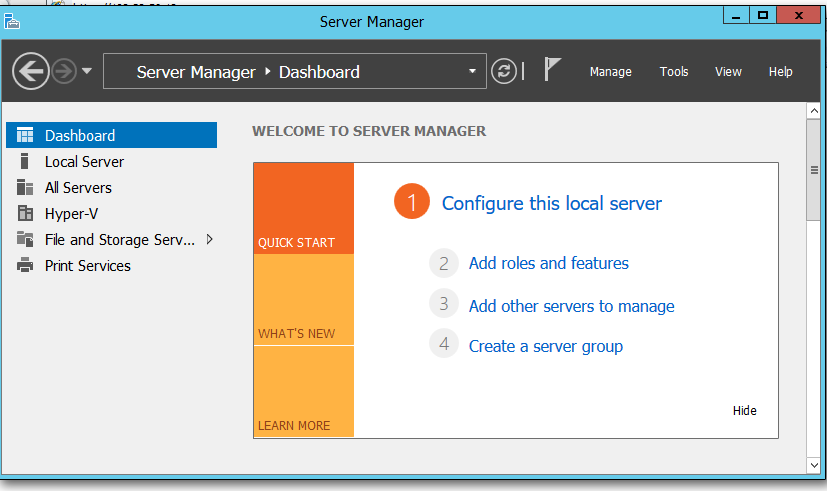Screen dimensions: 827x491
Task: Click Create a server group link
Action: 546,346
